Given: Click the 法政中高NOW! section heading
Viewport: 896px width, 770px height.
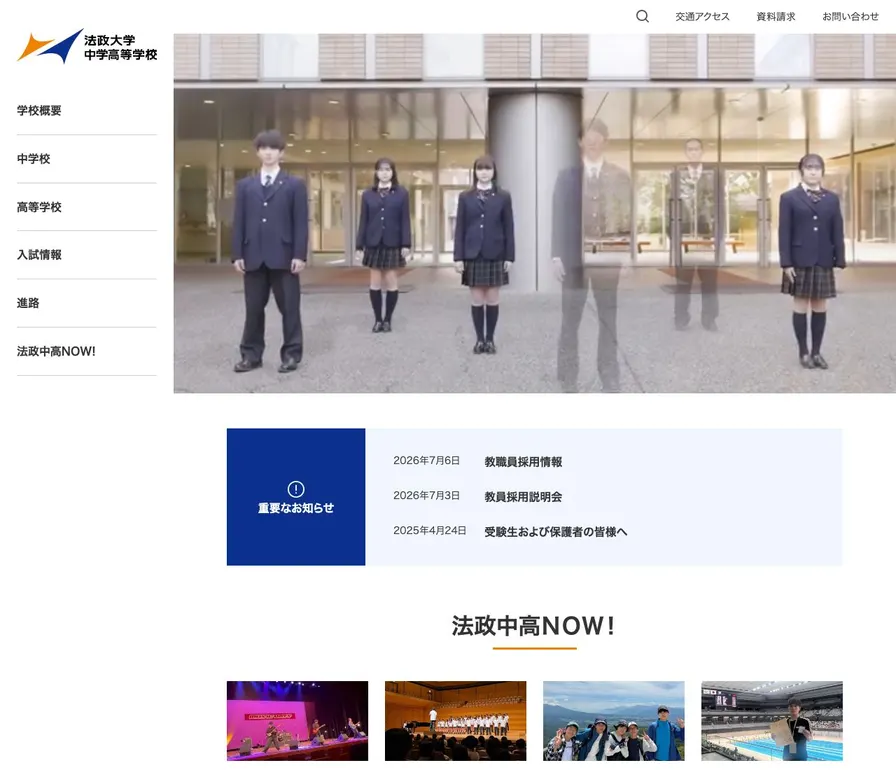Looking at the screenshot, I should point(533,626).
